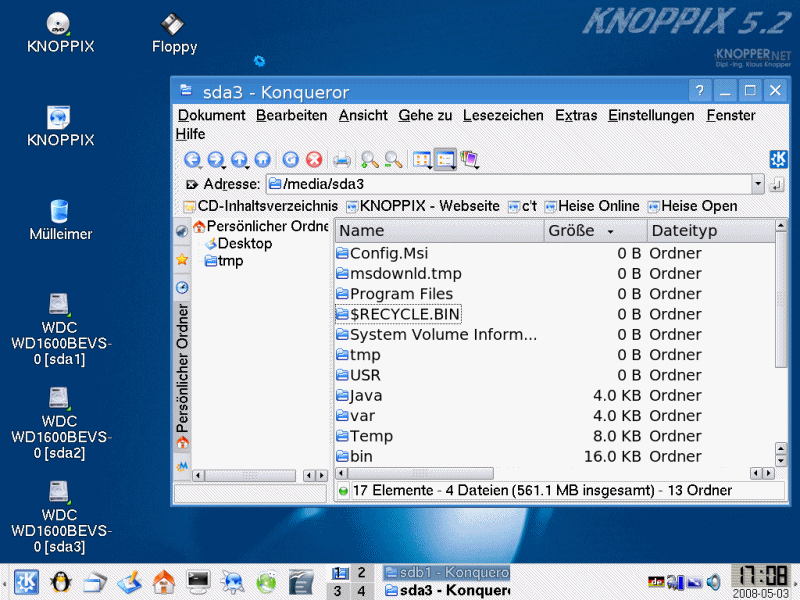
Task: Click the Home folder toolbar icon
Action: pos(262,159)
